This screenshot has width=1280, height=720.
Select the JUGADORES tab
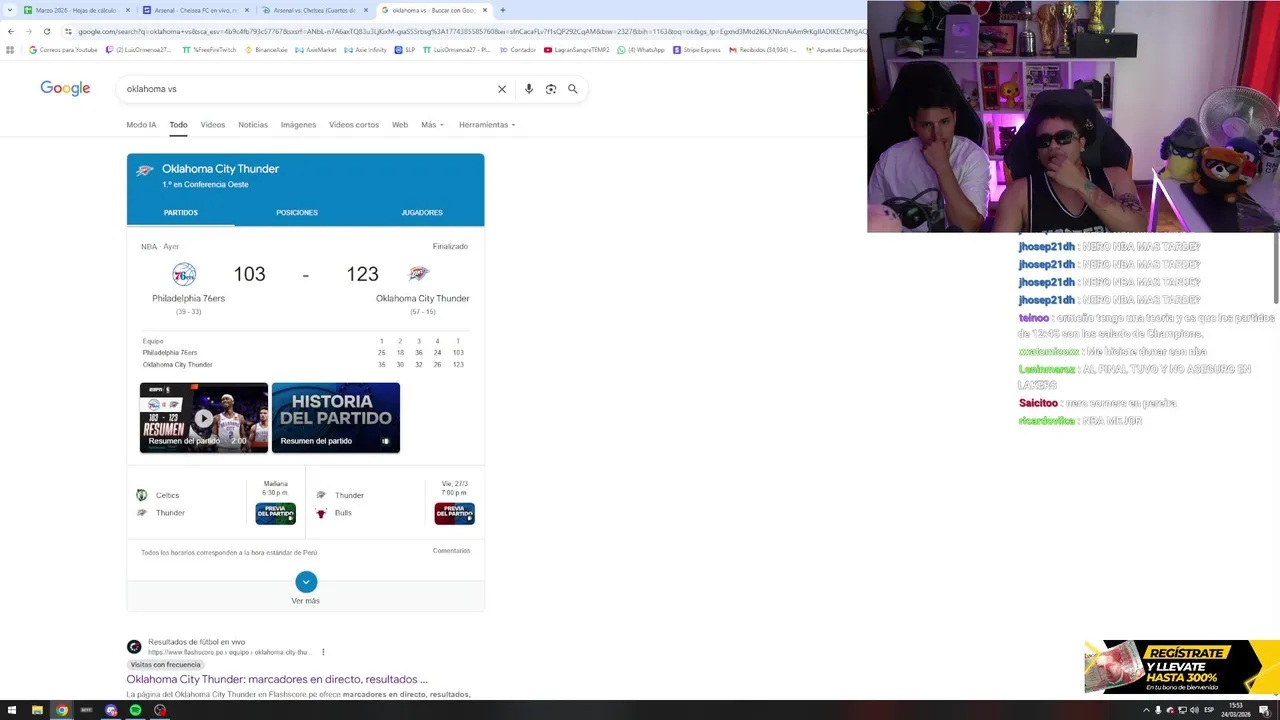coord(422,213)
